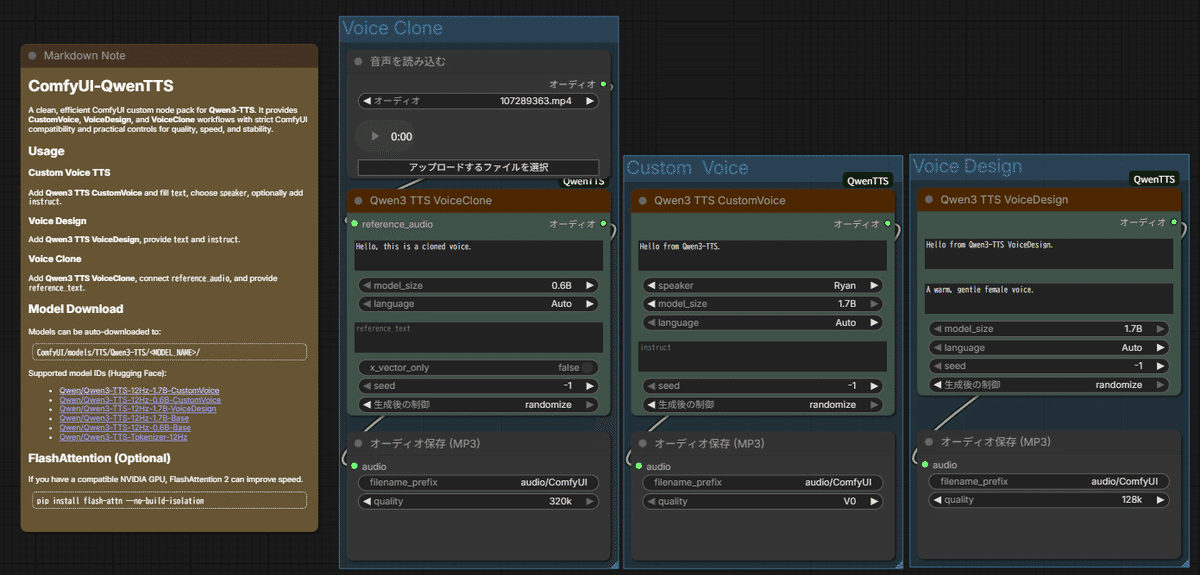Open the オーディオ file dropdown showing 107289363.mp4

[x=478, y=101]
